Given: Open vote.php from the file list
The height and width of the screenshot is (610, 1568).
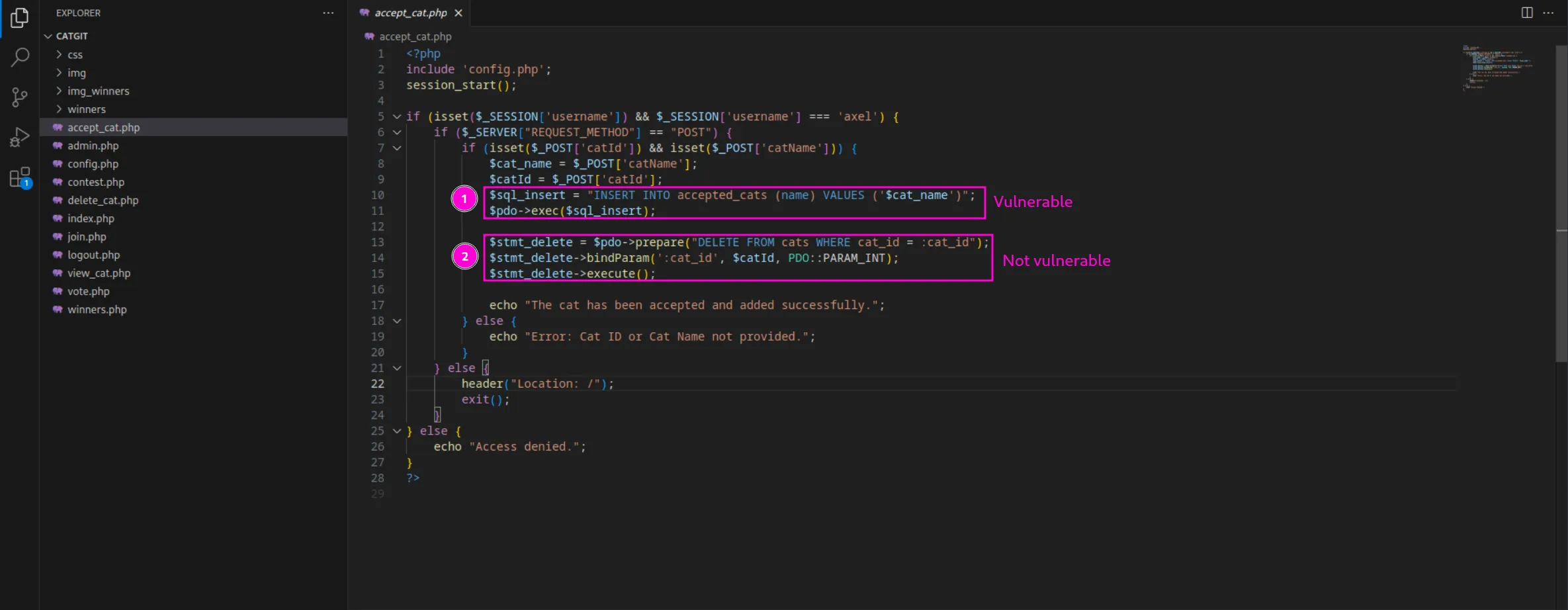Looking at the screenshot, I should [x=193, y=291].
